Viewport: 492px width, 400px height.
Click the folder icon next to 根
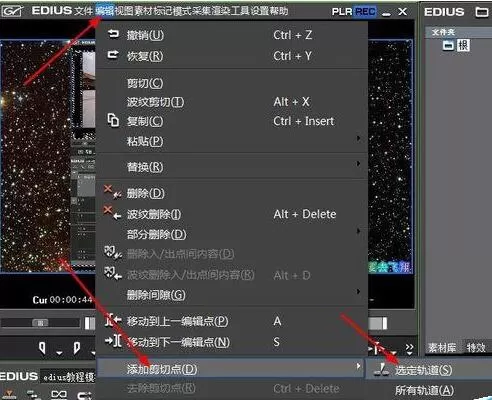click(448, 45)
